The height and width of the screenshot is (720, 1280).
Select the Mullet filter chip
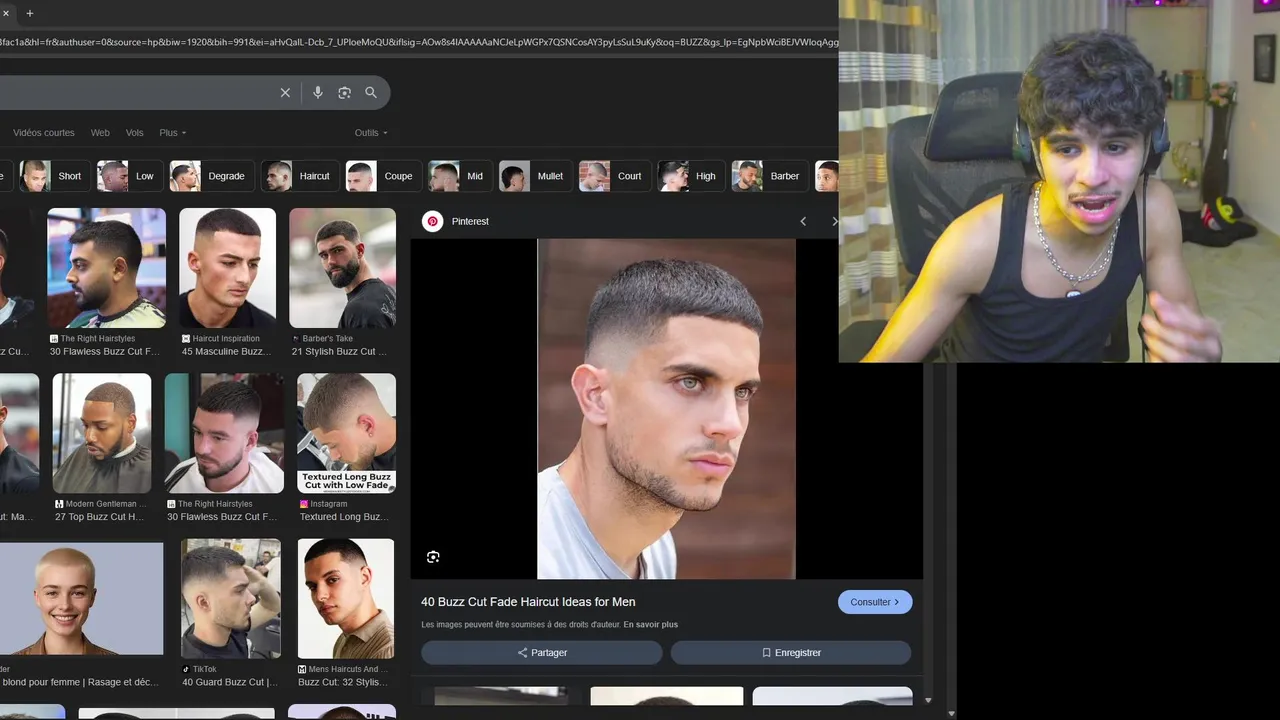pyautogui.click(x=536, y=176)
